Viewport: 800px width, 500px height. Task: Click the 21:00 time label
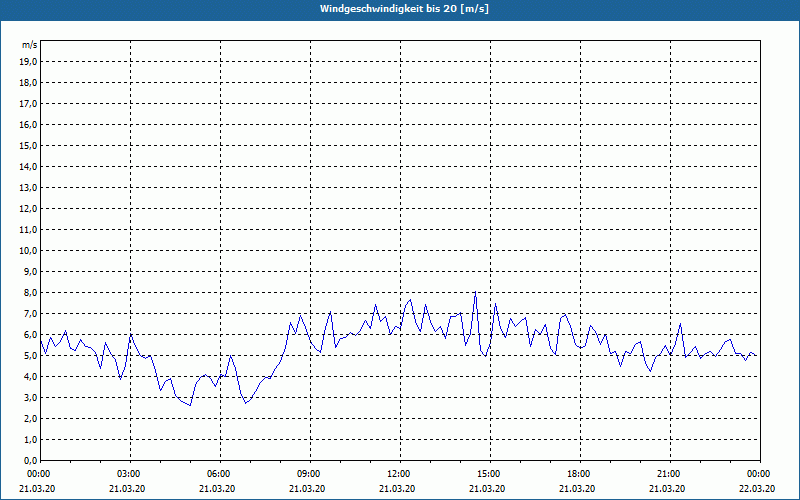tap(669, 474)
